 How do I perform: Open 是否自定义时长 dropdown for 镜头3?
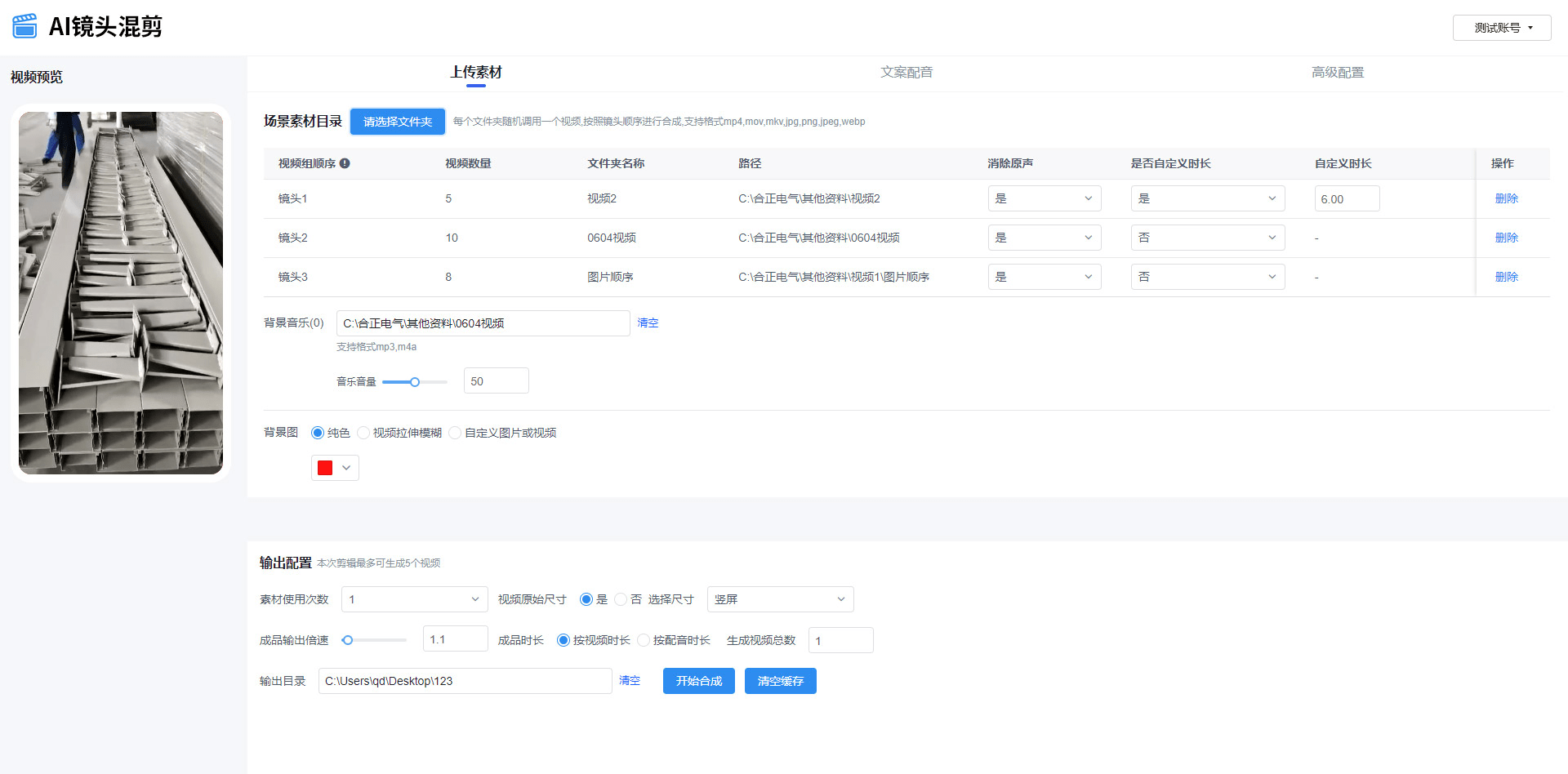tap(1208, 277)
